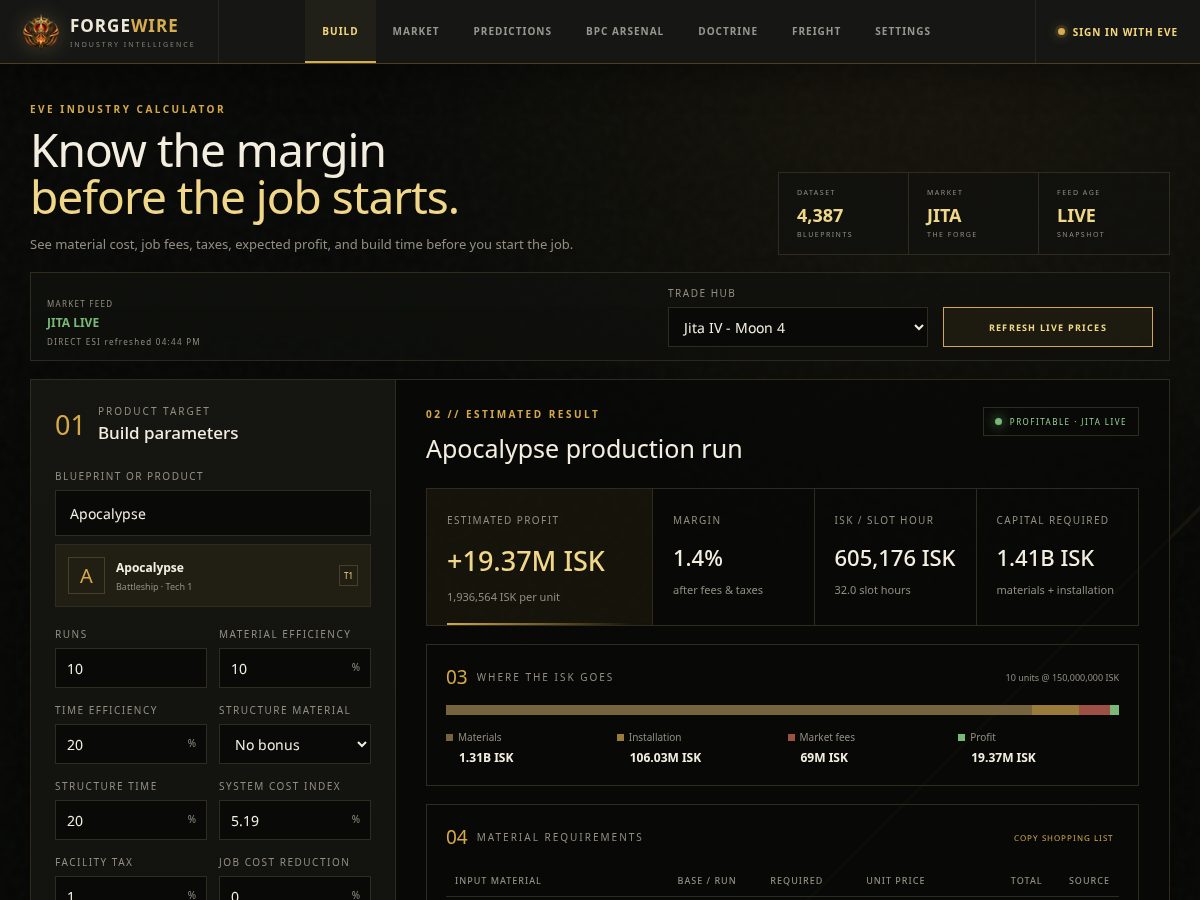Click the ForgeWire logo emblem
Screen dimensions: 1200x900
41,32
